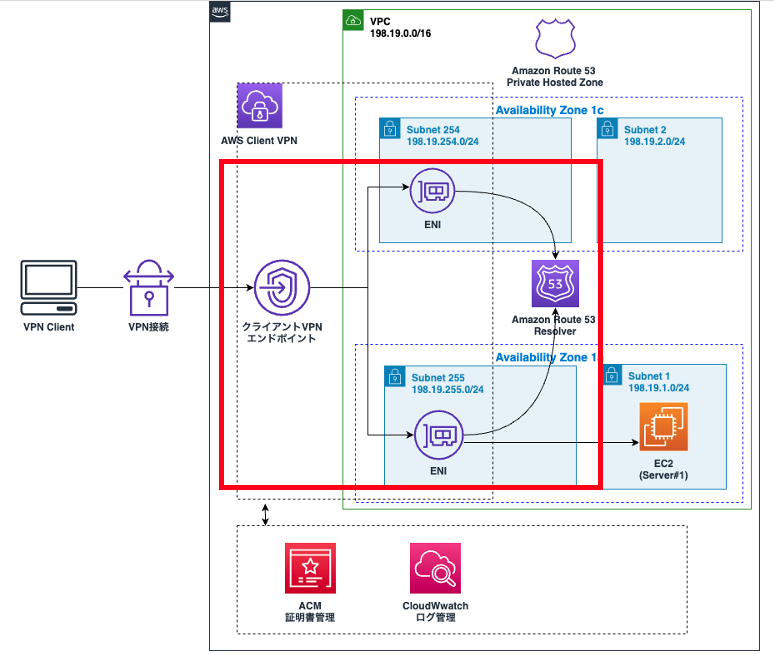Click the ACM 証明書管理 certificate icon
This screenshot has width=774, height=654.
click(310, 568)
